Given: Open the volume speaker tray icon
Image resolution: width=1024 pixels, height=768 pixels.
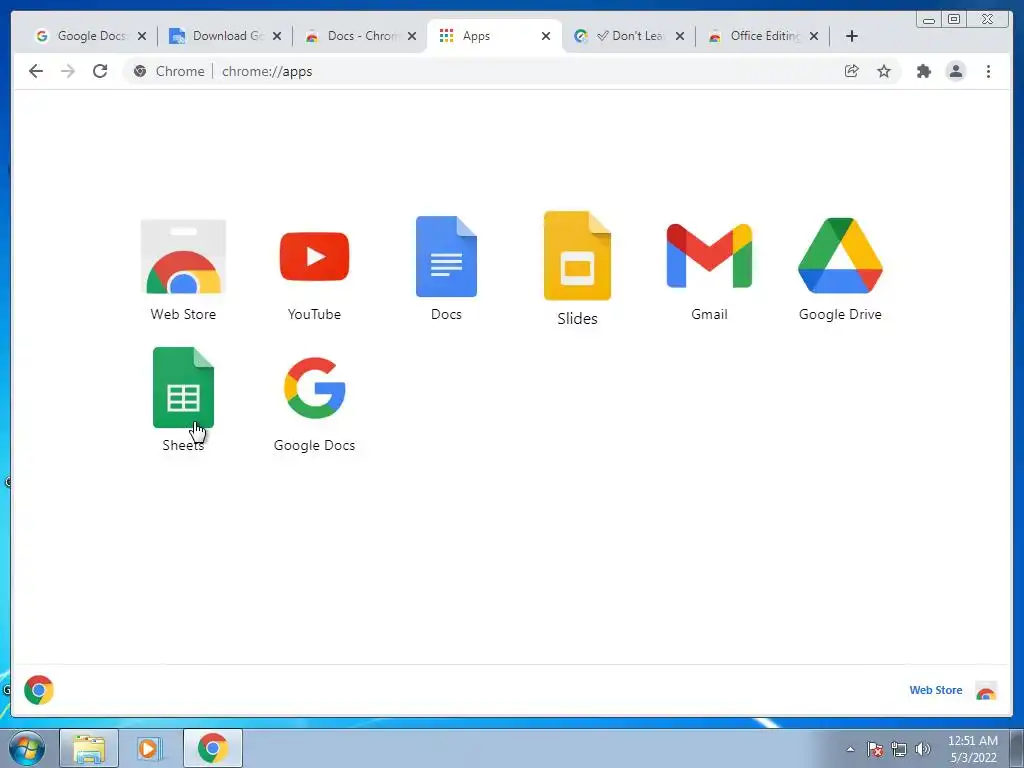Looking at the screenshot, I should 923,749.
